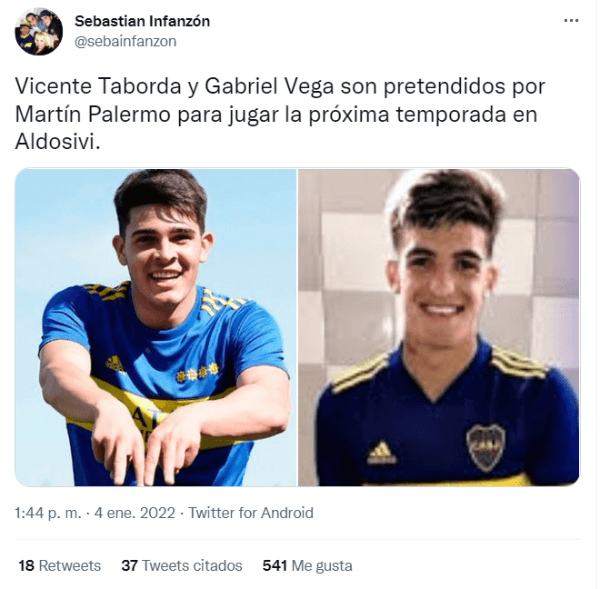The image size is (600, 589).
Task: Click the Adidas logo in the left photo
Action: [x=116, y=364]
